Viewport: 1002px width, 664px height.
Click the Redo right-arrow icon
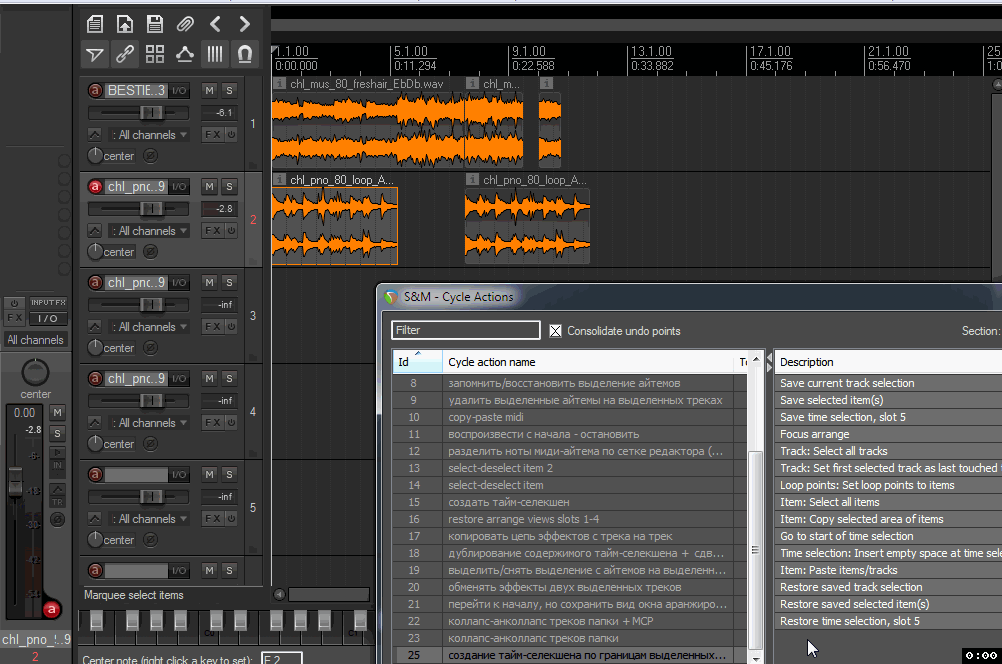coord(245,24)
